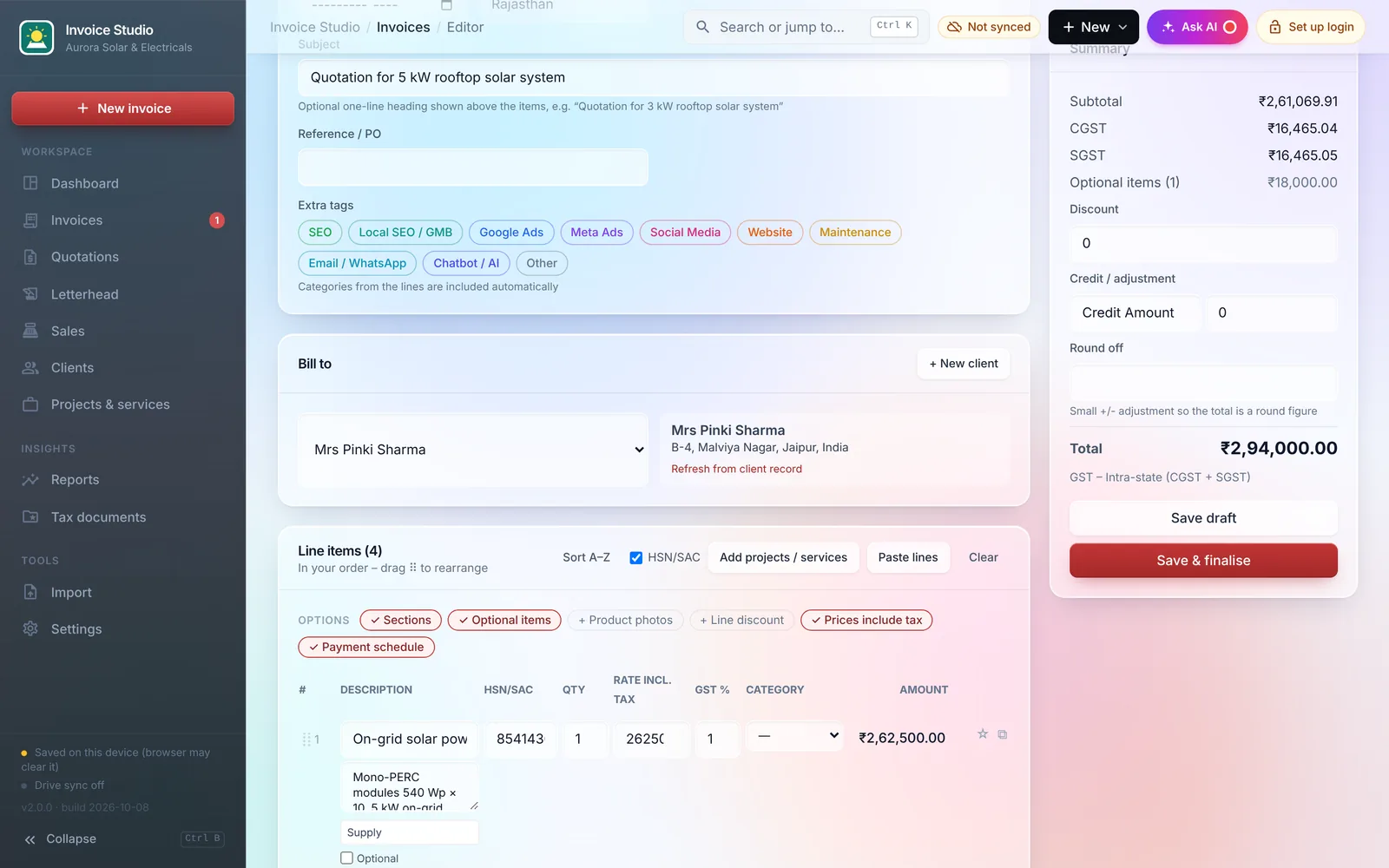Enable the Product photos option
1389x868 pixels.
(x=626, y=621)
